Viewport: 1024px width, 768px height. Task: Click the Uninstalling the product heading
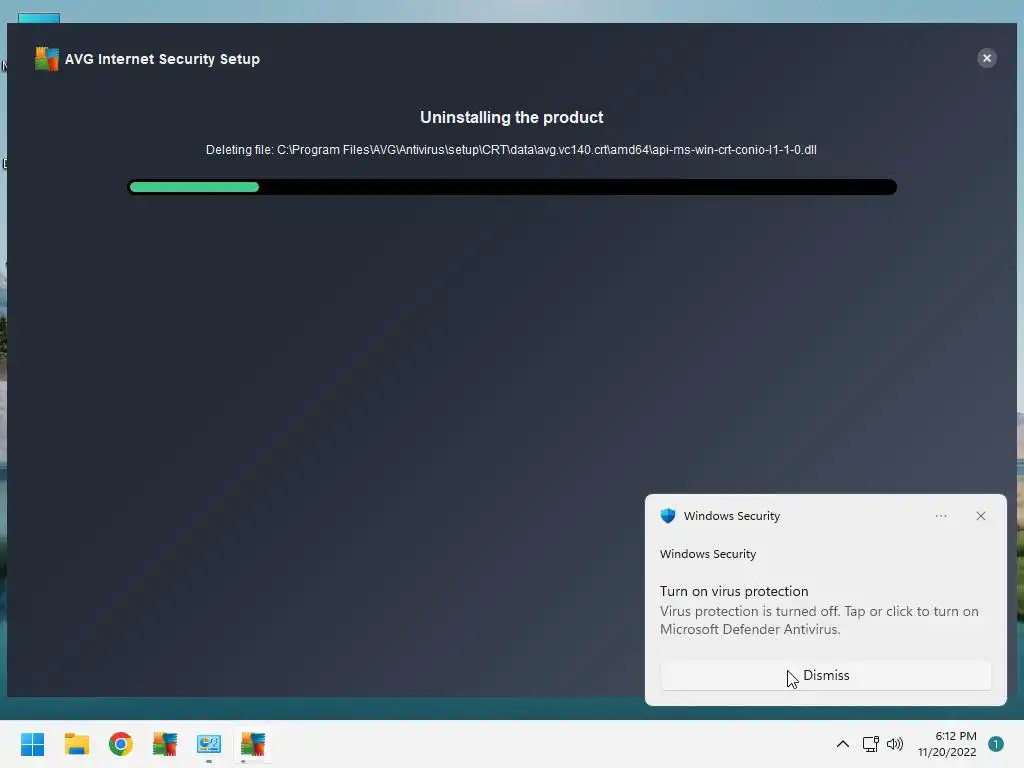[511, 118]
